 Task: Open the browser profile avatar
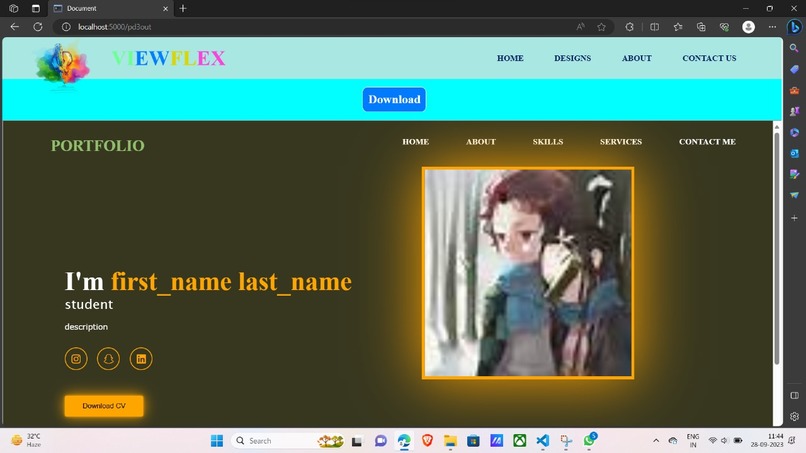(x=748, y=27)
